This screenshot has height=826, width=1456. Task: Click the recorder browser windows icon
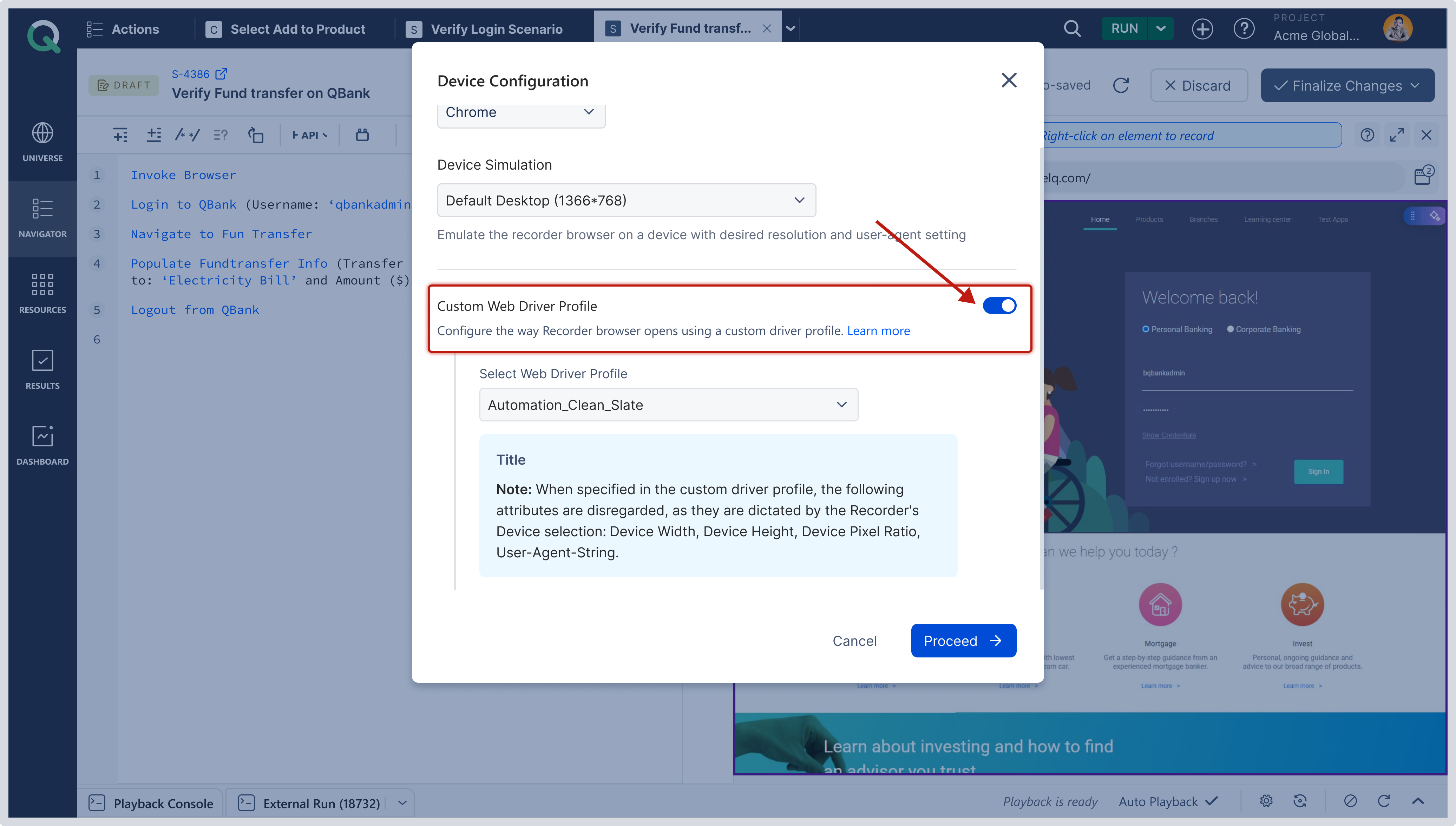(x=1423, y=175)
